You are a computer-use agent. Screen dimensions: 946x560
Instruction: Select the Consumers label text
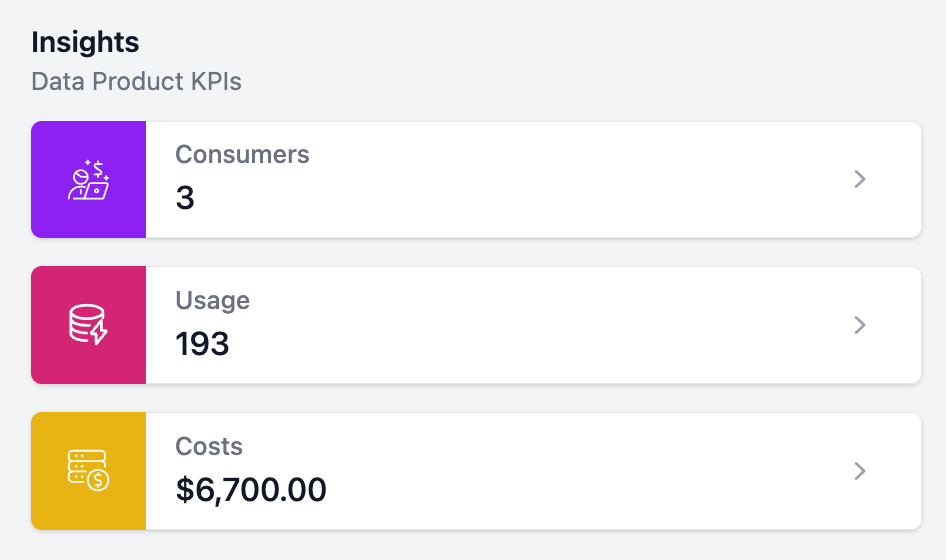pyautogui.click(x=242, y=155)
